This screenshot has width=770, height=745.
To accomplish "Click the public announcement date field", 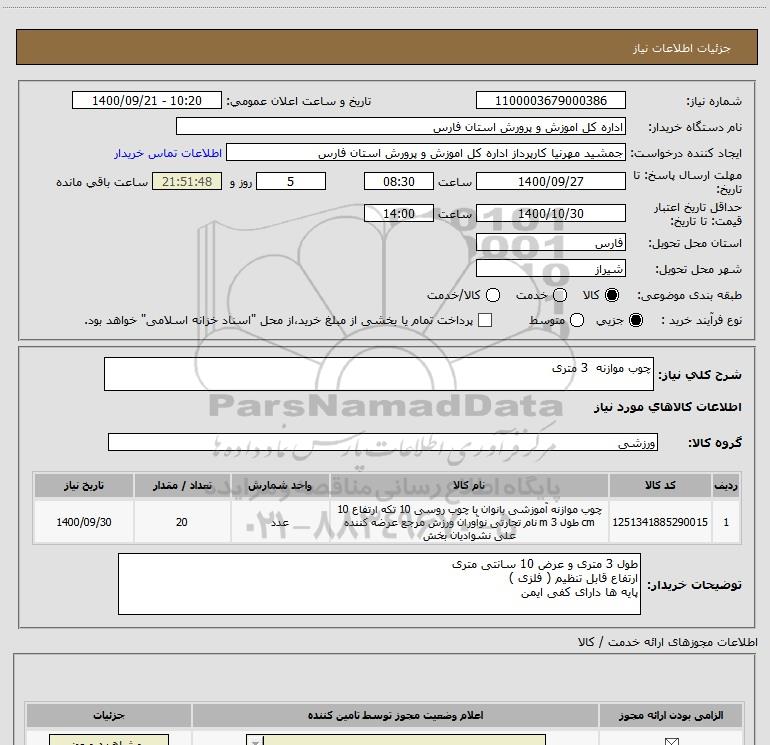I will click(x=147, y=100).
